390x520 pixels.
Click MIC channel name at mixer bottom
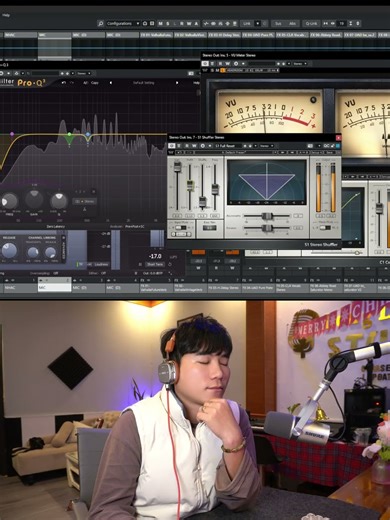coord(54,288)
